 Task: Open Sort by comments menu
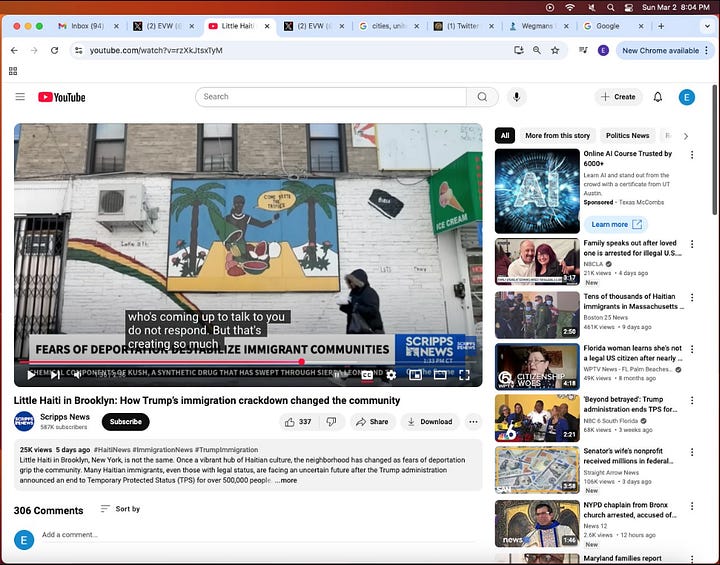pyautogui.click(x=120, y=509)
